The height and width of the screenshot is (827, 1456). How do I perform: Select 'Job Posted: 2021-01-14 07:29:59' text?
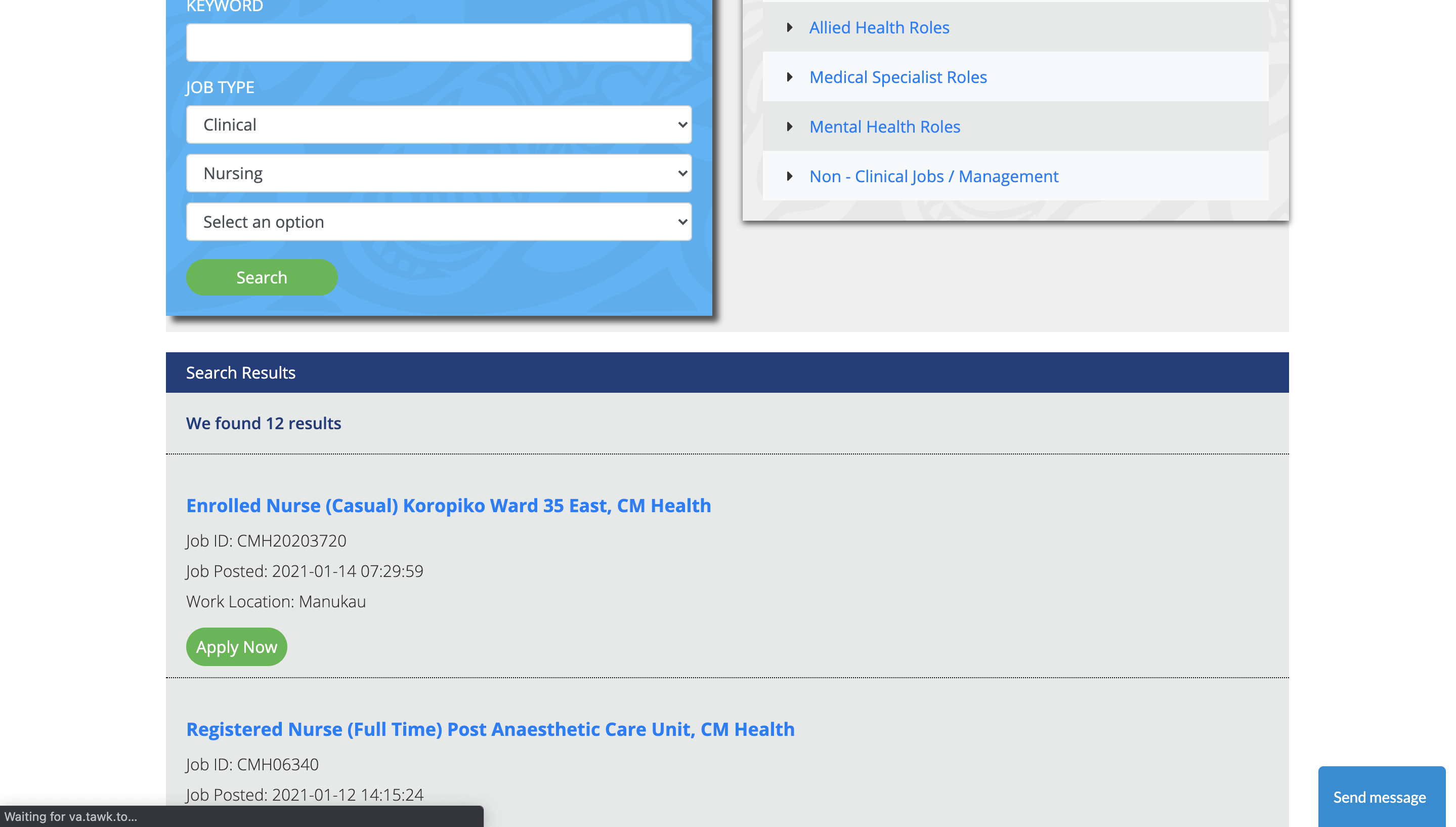pyautogui.click(x=305, y=571)
